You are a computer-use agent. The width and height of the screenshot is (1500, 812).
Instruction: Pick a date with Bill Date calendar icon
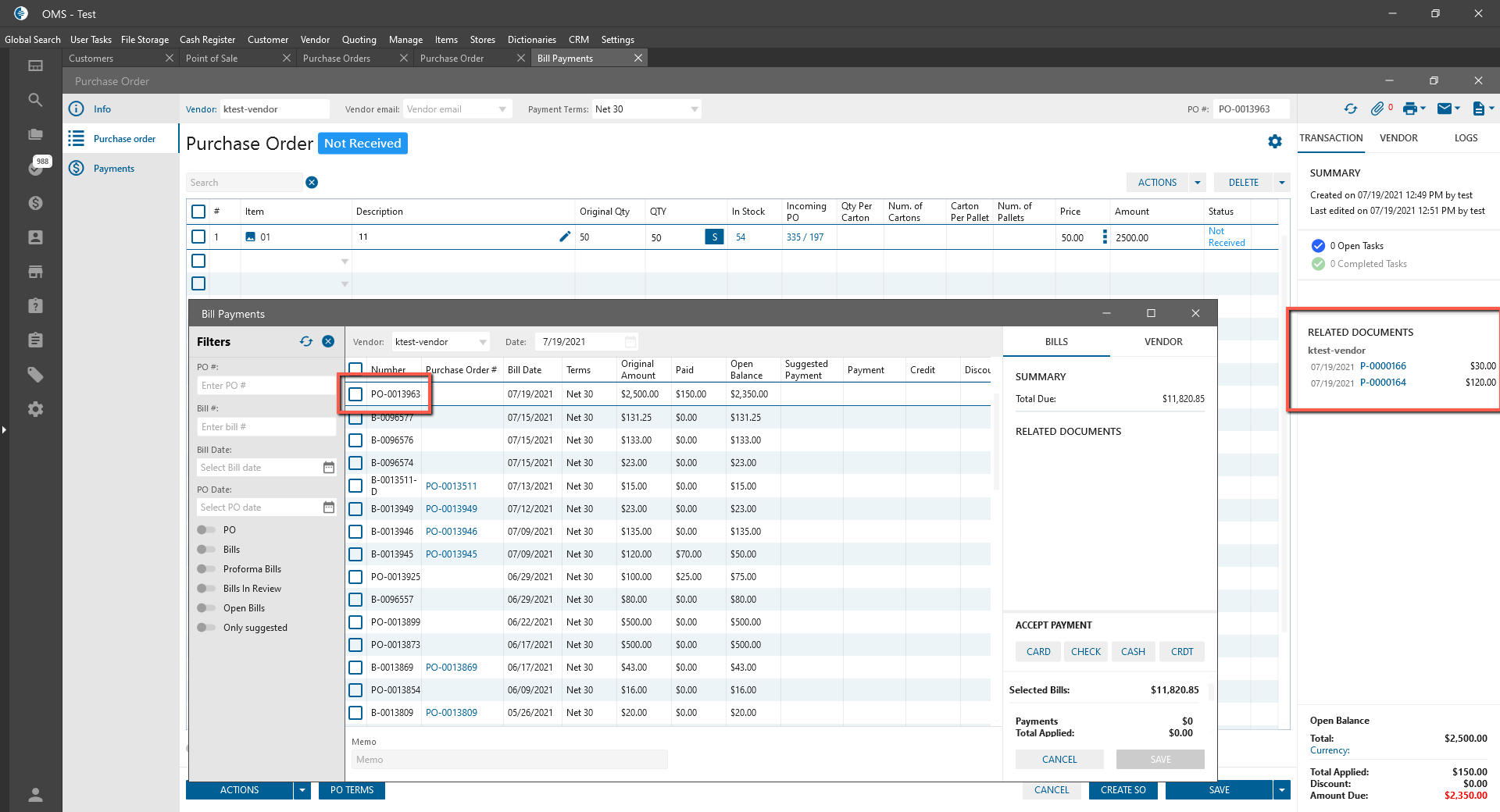click(329, 468)
